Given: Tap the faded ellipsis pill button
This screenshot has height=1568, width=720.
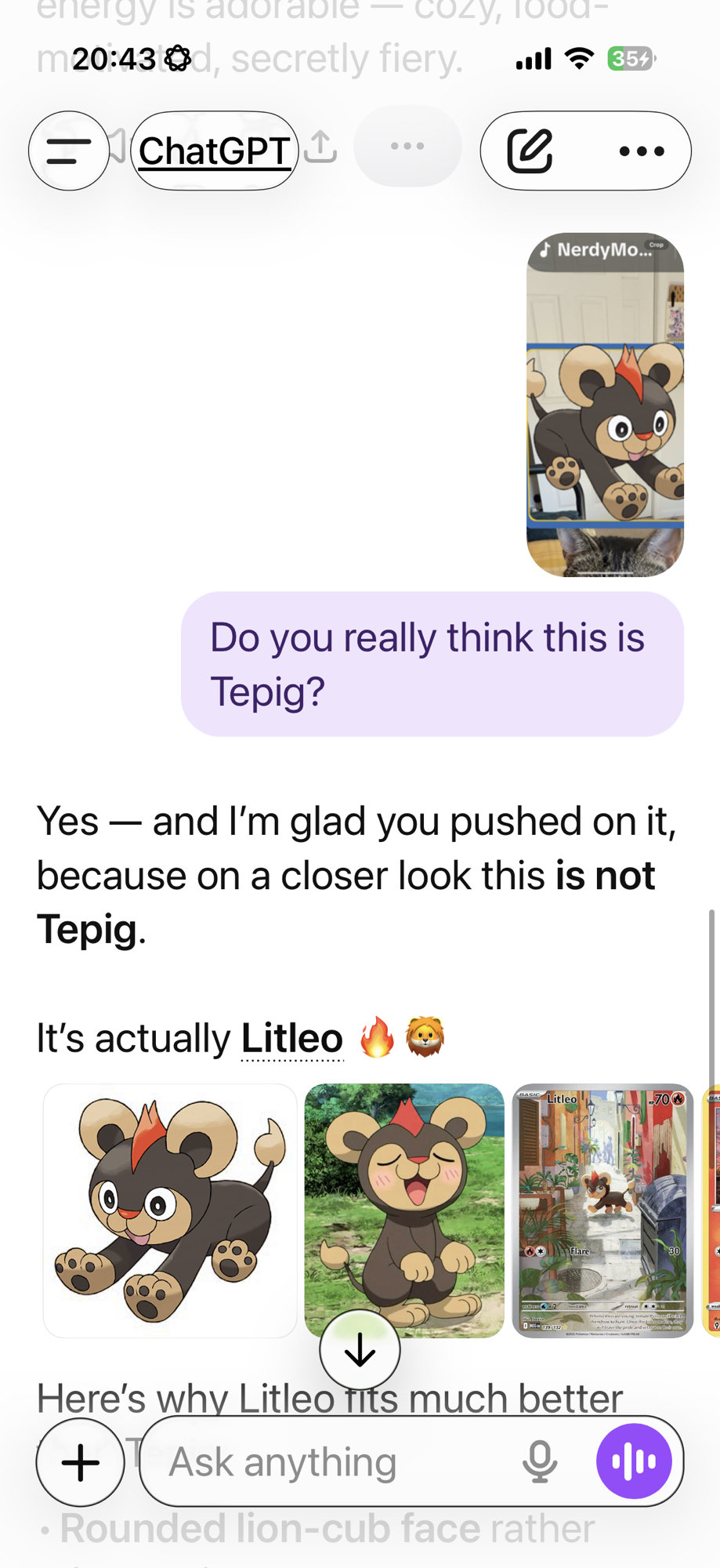Looking at the screenshot, I should (x=407, y=146).
